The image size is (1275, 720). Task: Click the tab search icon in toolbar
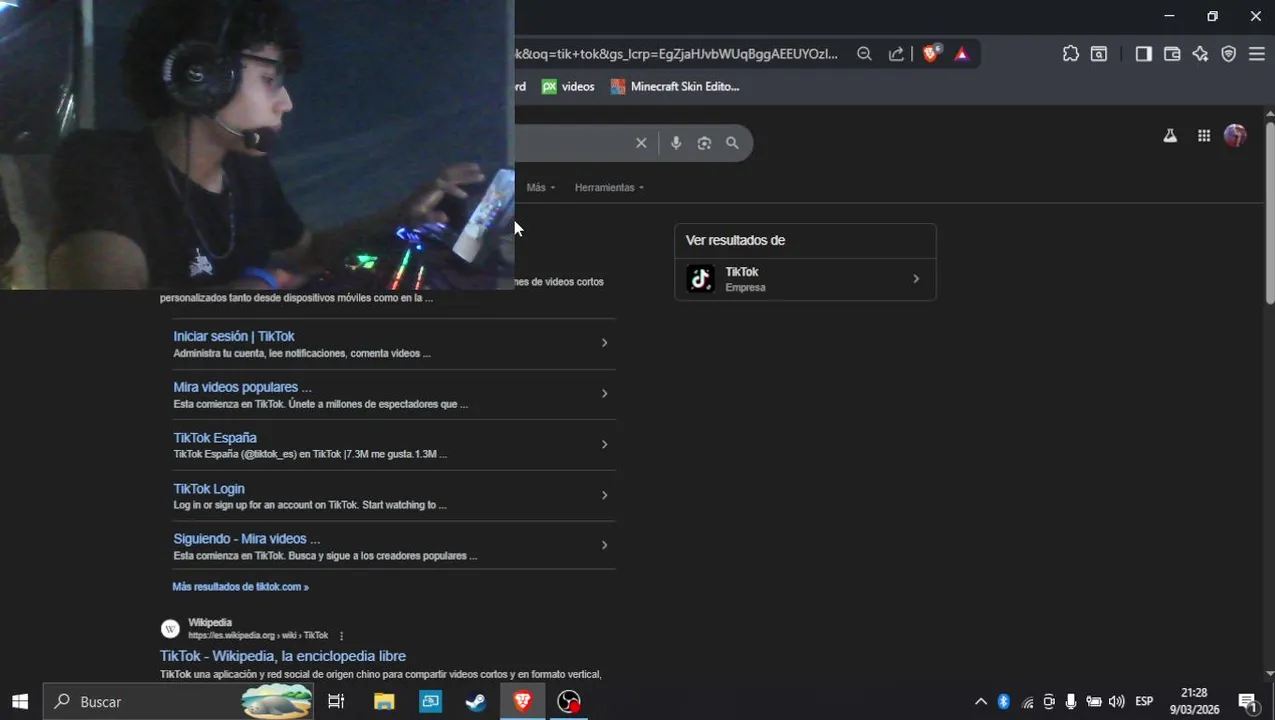(1099, 54)
